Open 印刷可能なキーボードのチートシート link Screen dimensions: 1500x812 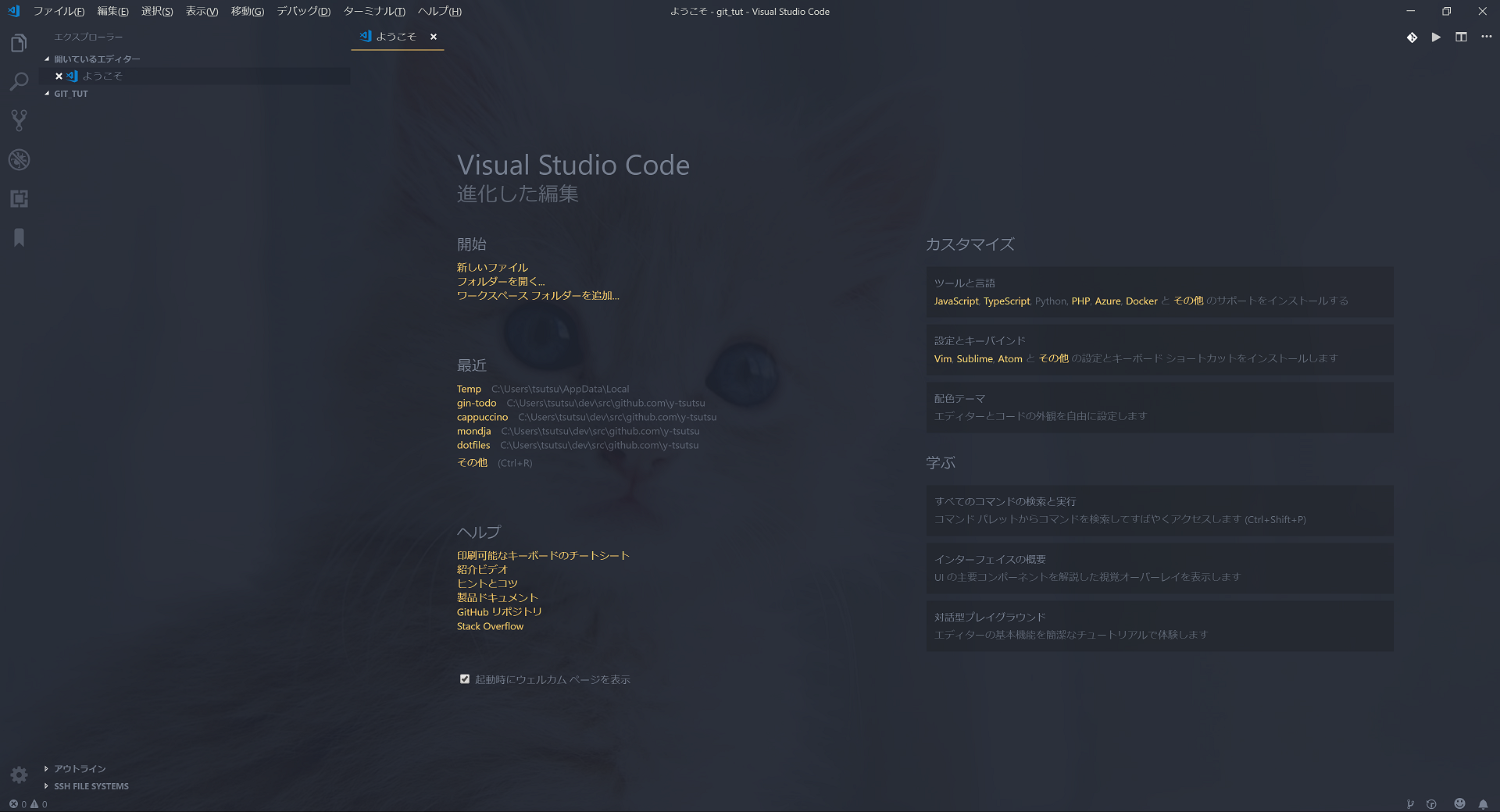pos(543,555)
